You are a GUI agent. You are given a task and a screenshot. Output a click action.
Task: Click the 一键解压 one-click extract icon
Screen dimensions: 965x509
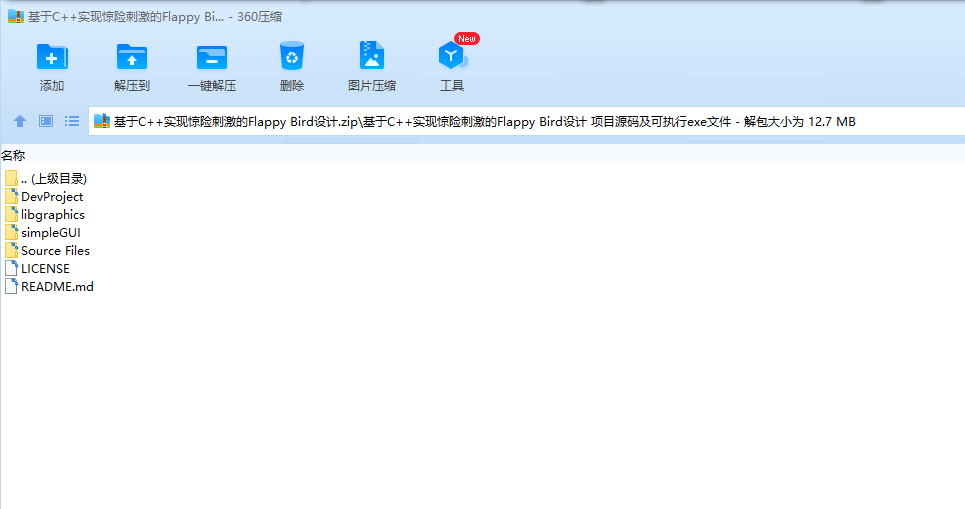212,57
